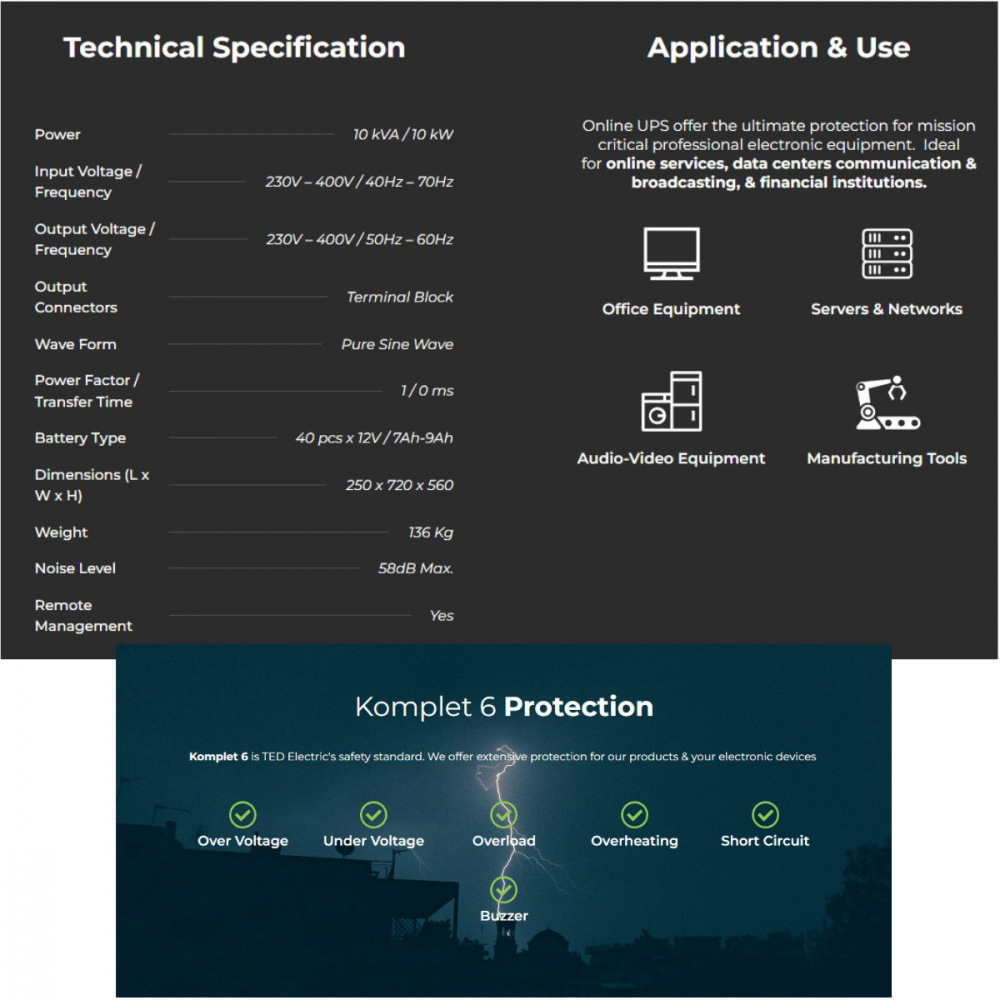Viewport: 1000px width, 1000px height.
Task: Click the Remote Management label
Action: (83, 615)
